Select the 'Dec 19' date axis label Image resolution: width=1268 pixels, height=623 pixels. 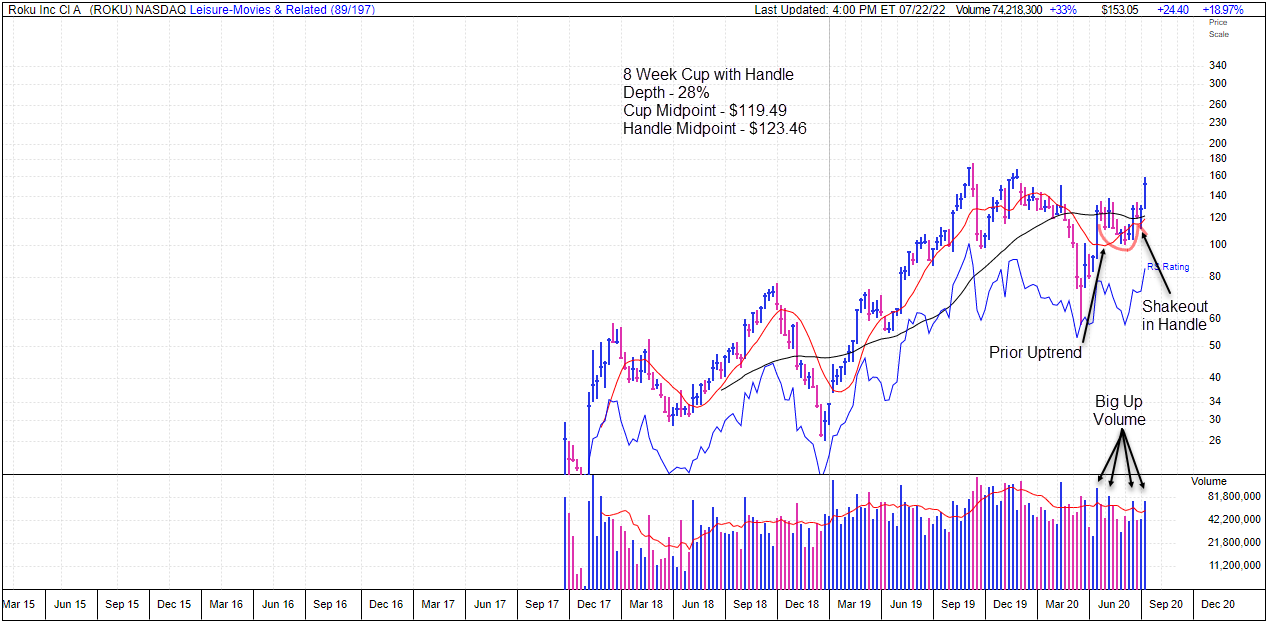tap(1010, 604)
